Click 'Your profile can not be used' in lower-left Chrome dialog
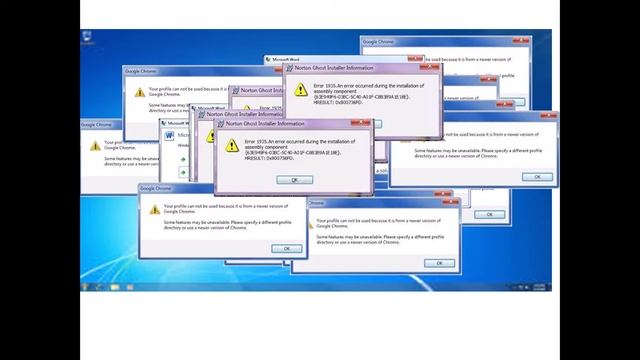Image resolution: width=640 pixels, height=360 pixels. [226, 209]
